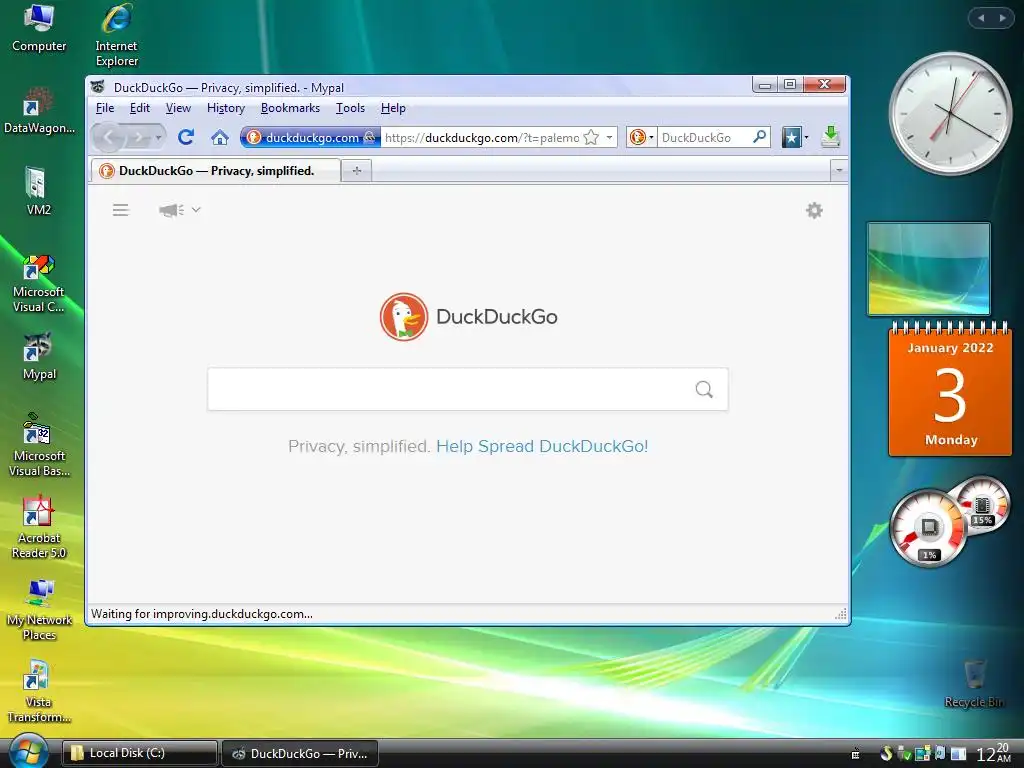Open My Network Places icon
This screenshot has width=1024, height=768.
[x=39, y=610]
